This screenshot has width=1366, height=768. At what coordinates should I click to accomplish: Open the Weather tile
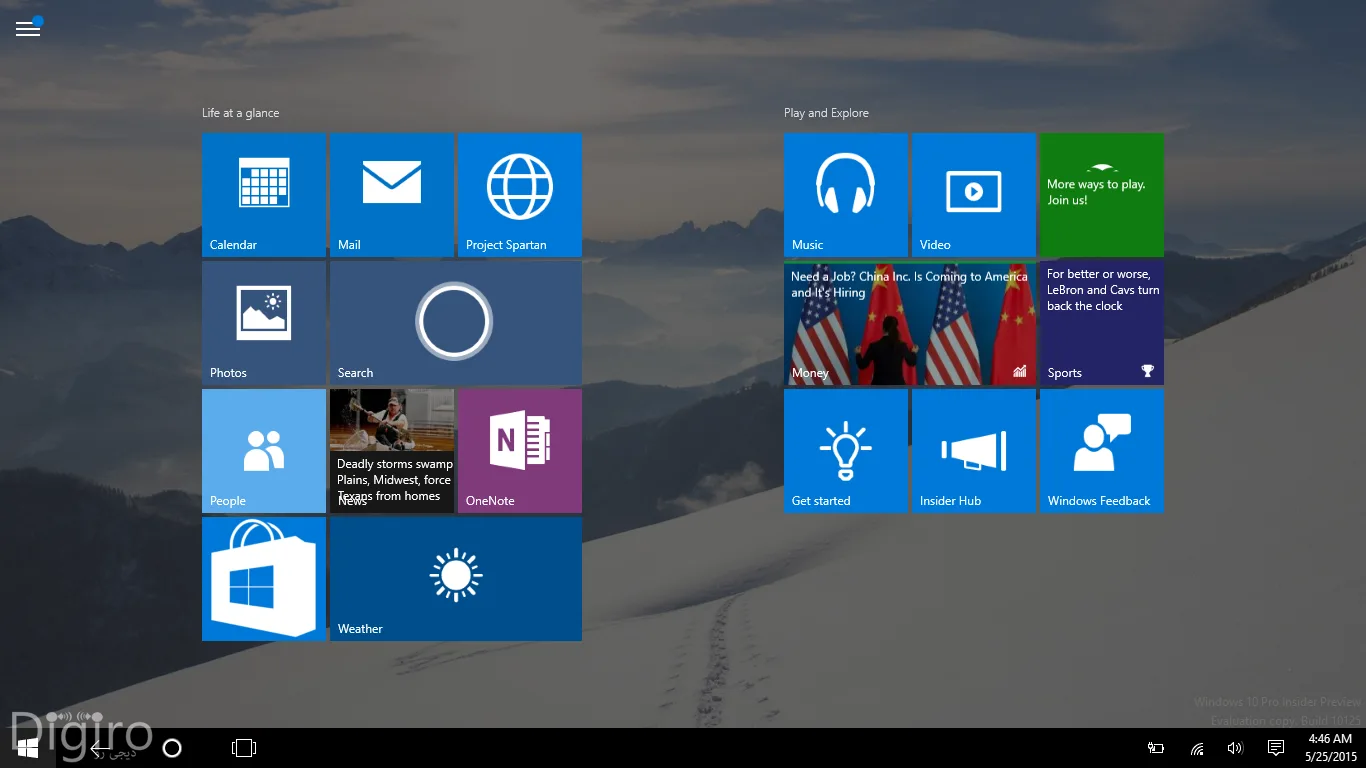456,579
